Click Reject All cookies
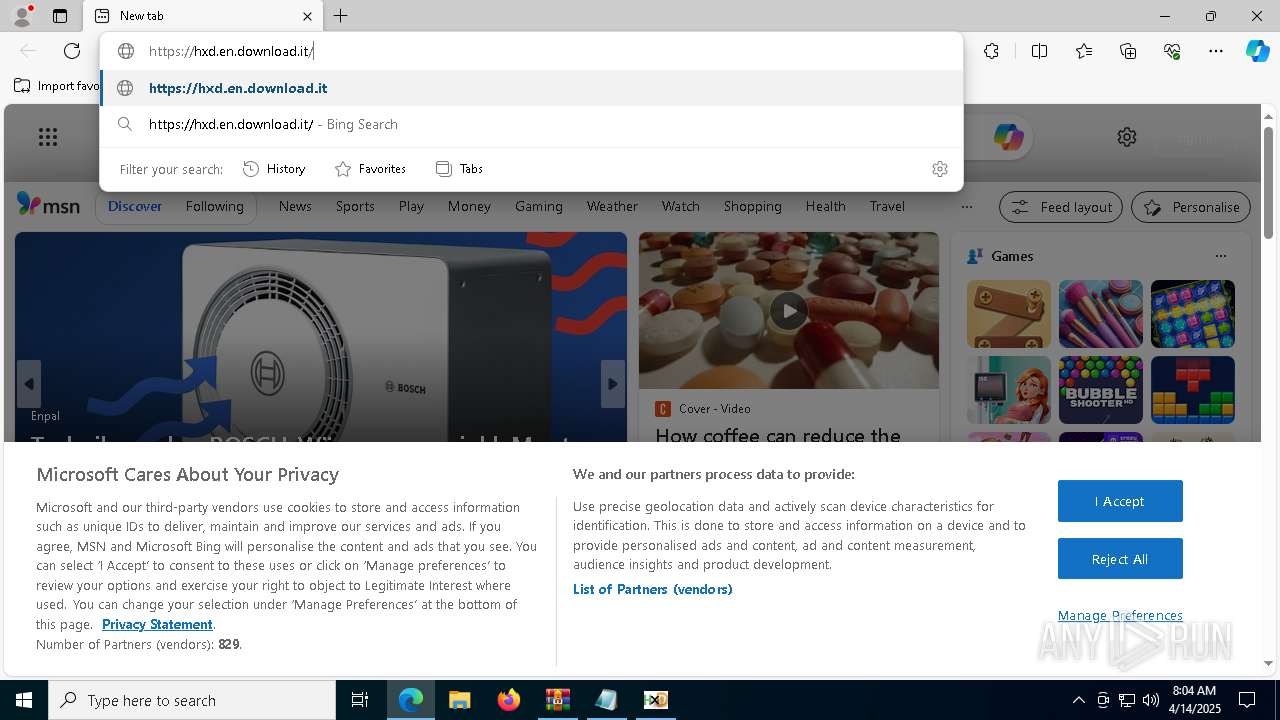 coord(1120,559)
